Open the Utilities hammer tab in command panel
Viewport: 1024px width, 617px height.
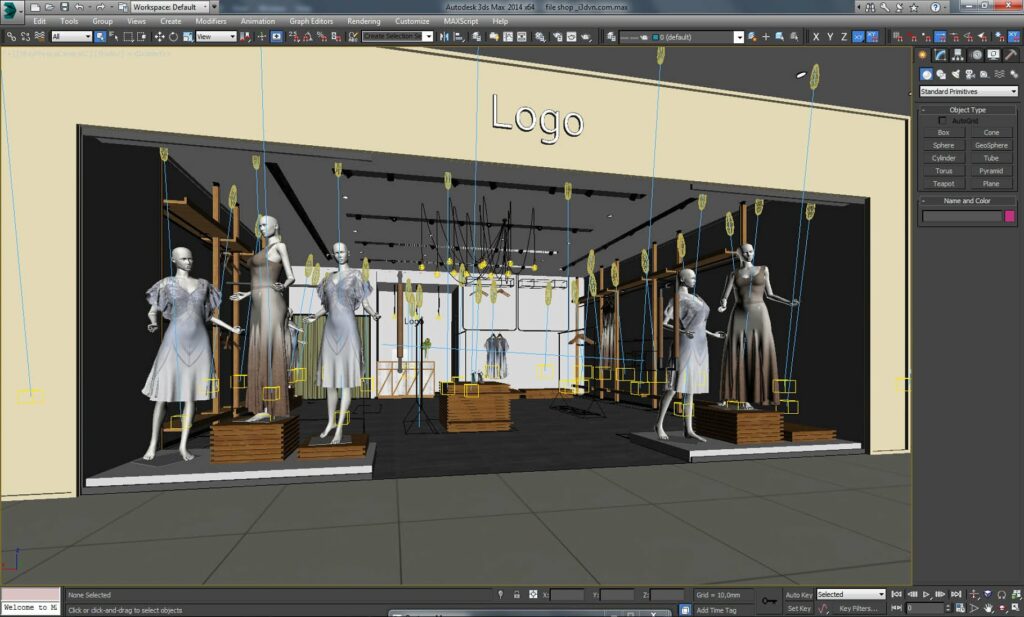pos(1011,55)
